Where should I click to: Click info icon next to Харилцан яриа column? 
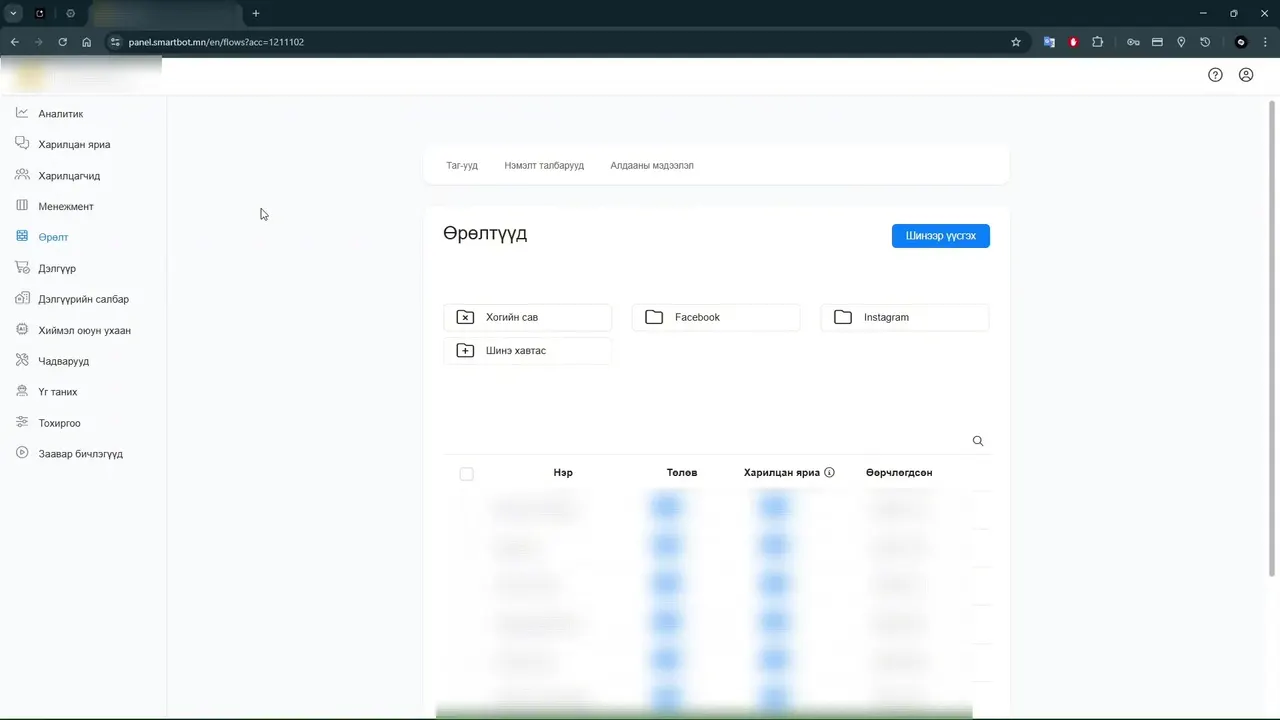pyautogui.click(x=829, y=472)
